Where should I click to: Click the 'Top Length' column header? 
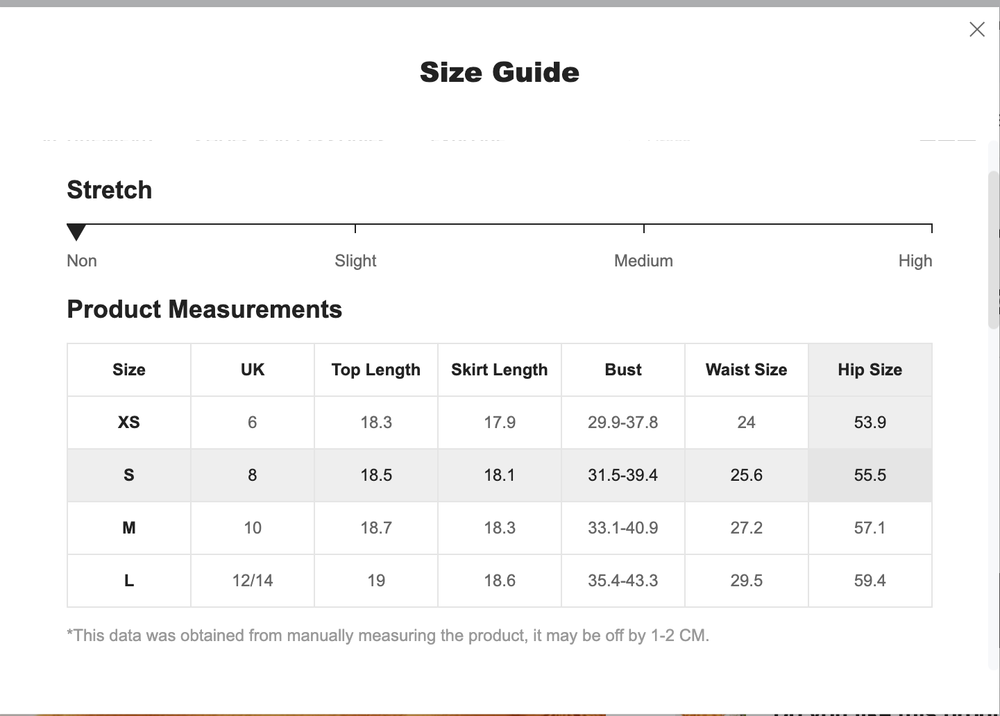376,370
